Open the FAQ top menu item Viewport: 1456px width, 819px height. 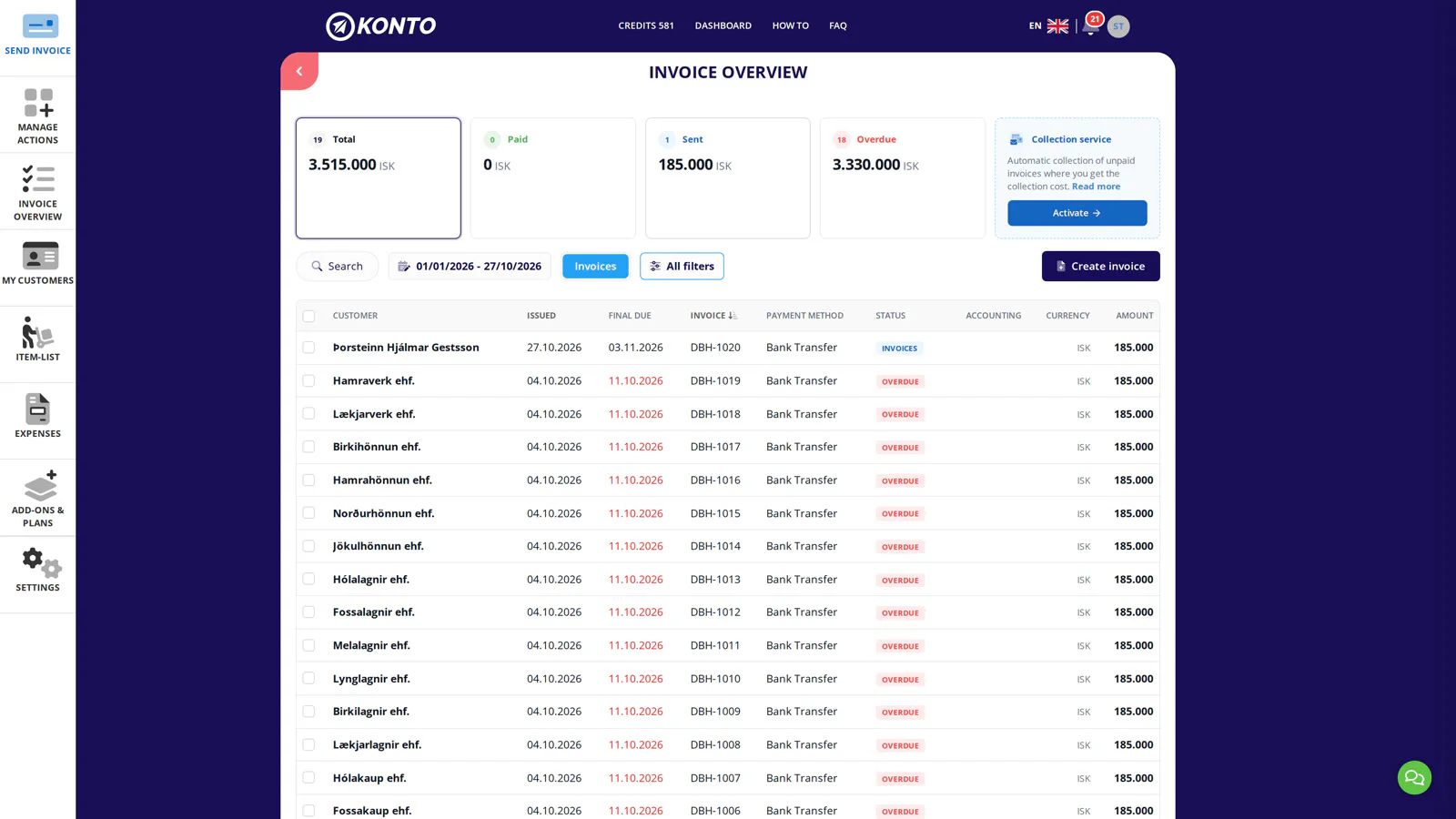click(838, 25)
